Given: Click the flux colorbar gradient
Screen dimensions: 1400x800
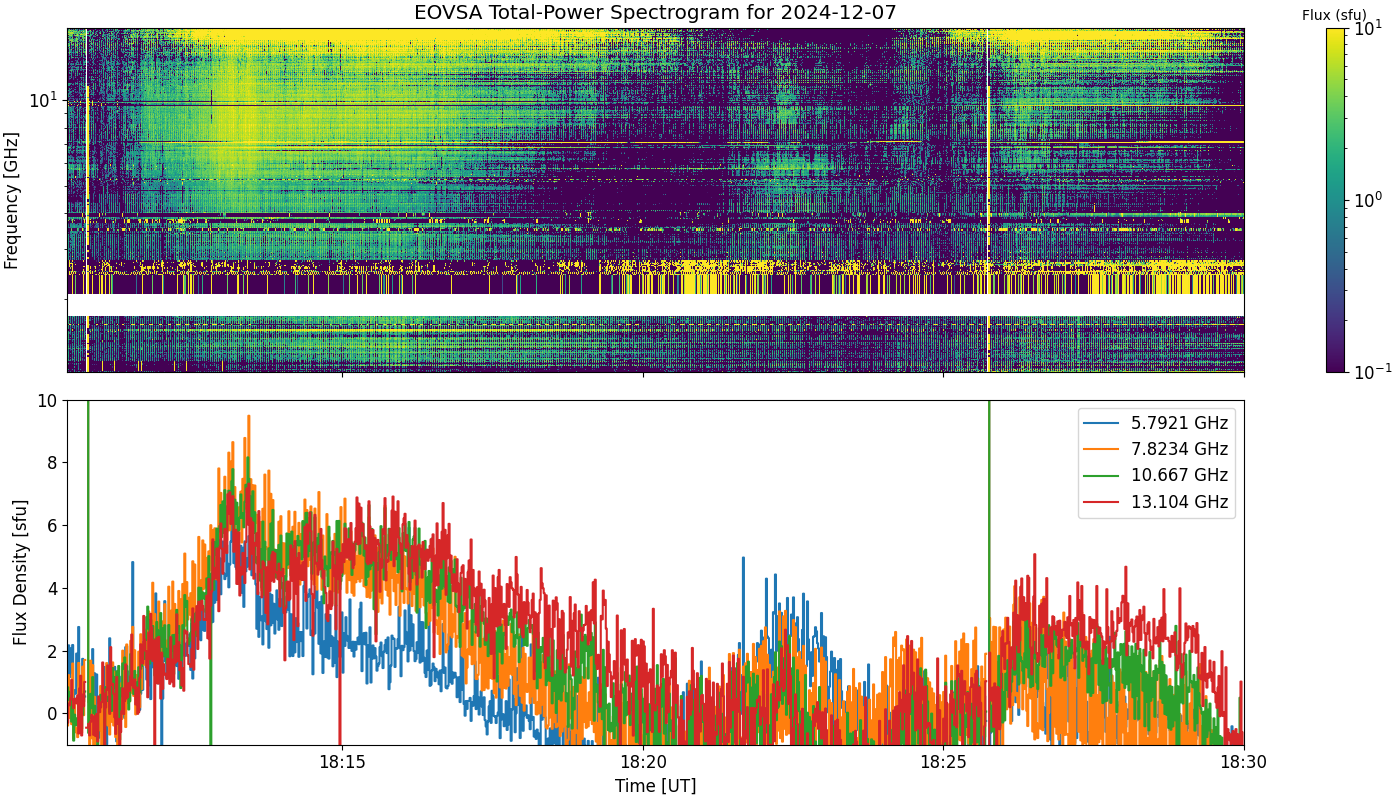Looking at the screenshot, I should click(x=1335, y=200).
